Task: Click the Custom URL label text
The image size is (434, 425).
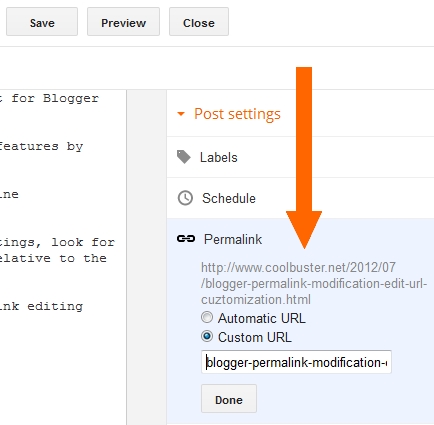Action: point(255,337)
